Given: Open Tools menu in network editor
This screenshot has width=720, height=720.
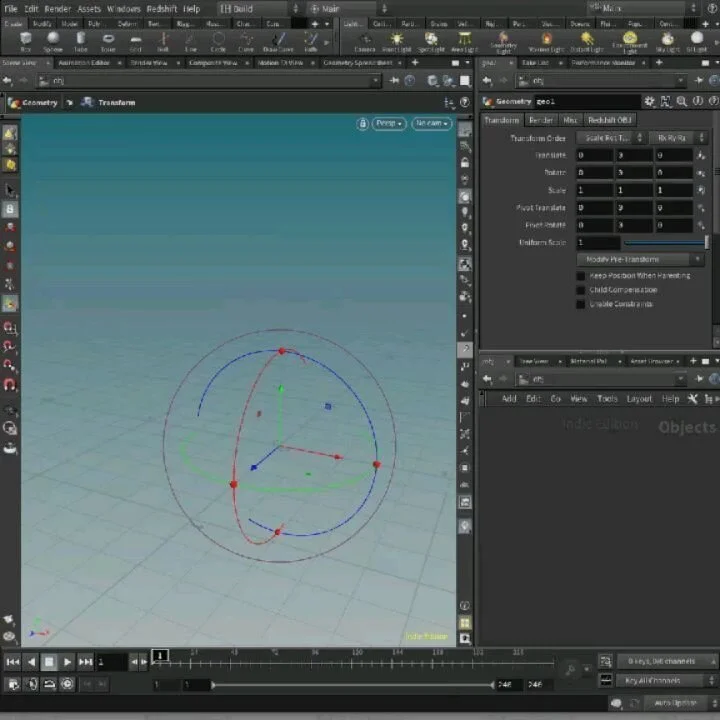Looking at the screenshot, I should pyautogui.click(x=607, y=399).
